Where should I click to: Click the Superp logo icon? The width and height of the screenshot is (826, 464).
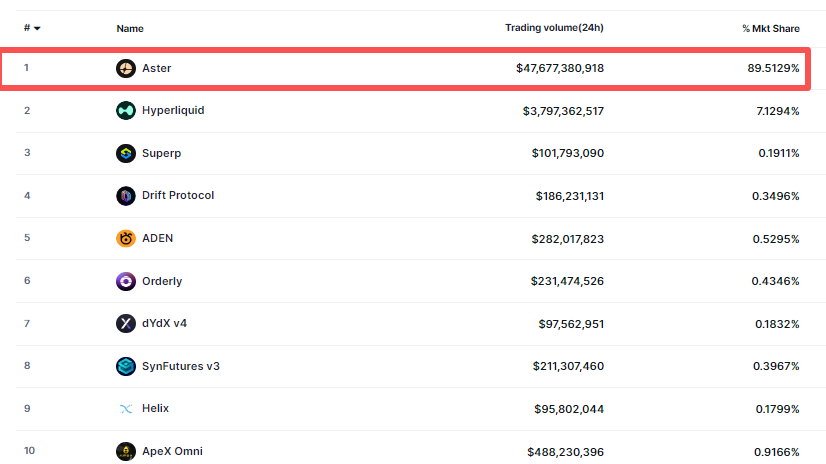[x=125, y=153]
